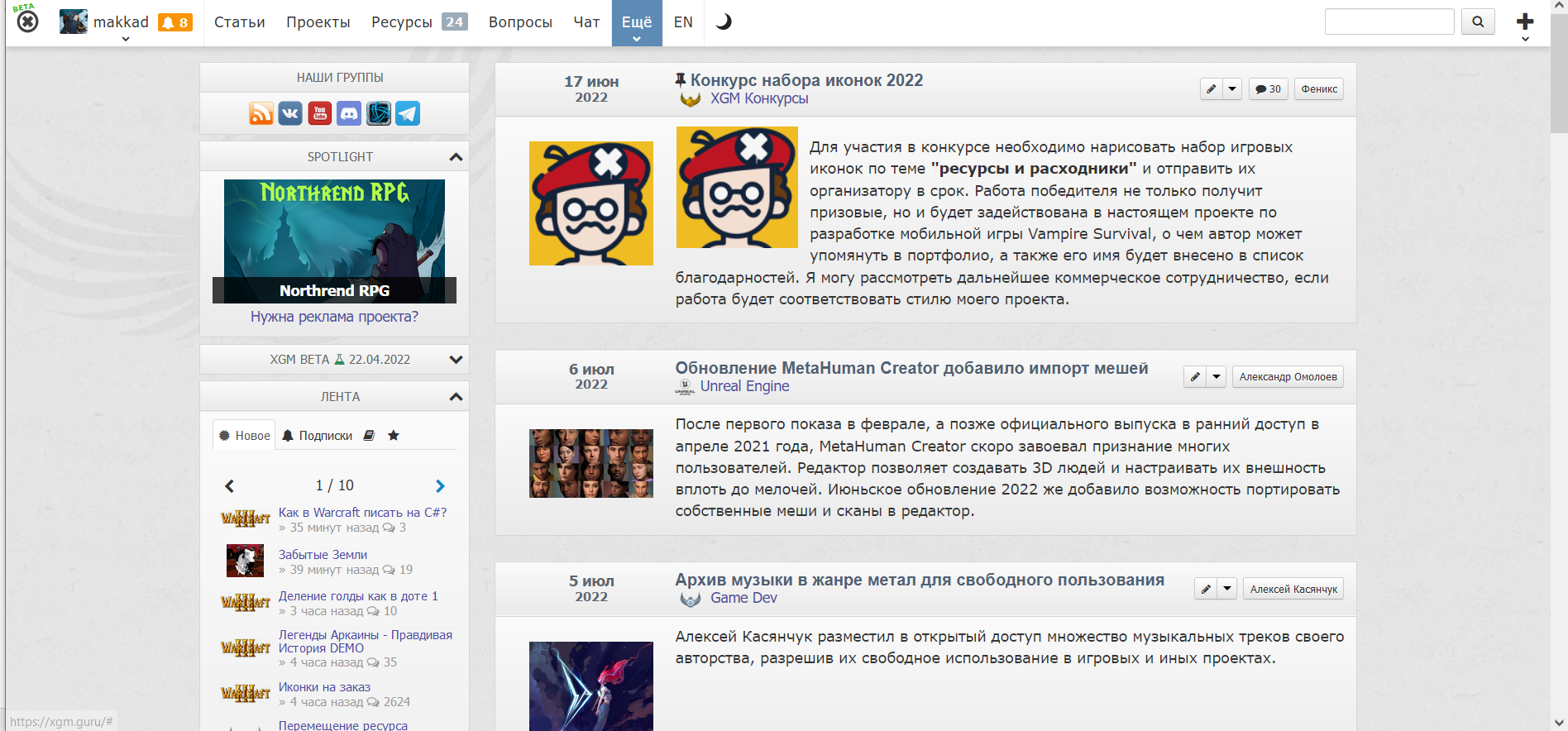The height and width of the screenshot is (731, 1568).
Task: Collapse the Лента panel
Action: point(456,397)
